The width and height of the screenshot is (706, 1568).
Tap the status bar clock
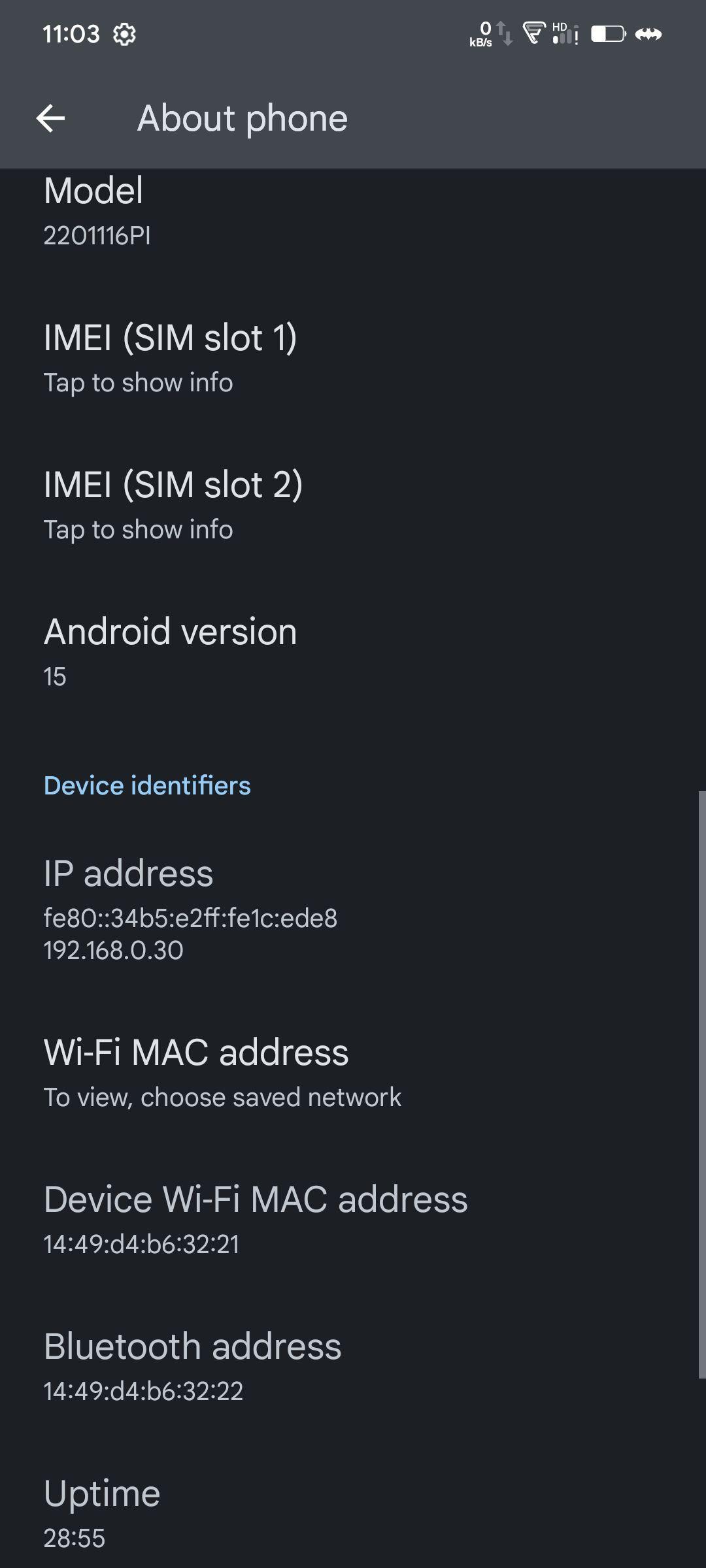click(x=71, y=34)
